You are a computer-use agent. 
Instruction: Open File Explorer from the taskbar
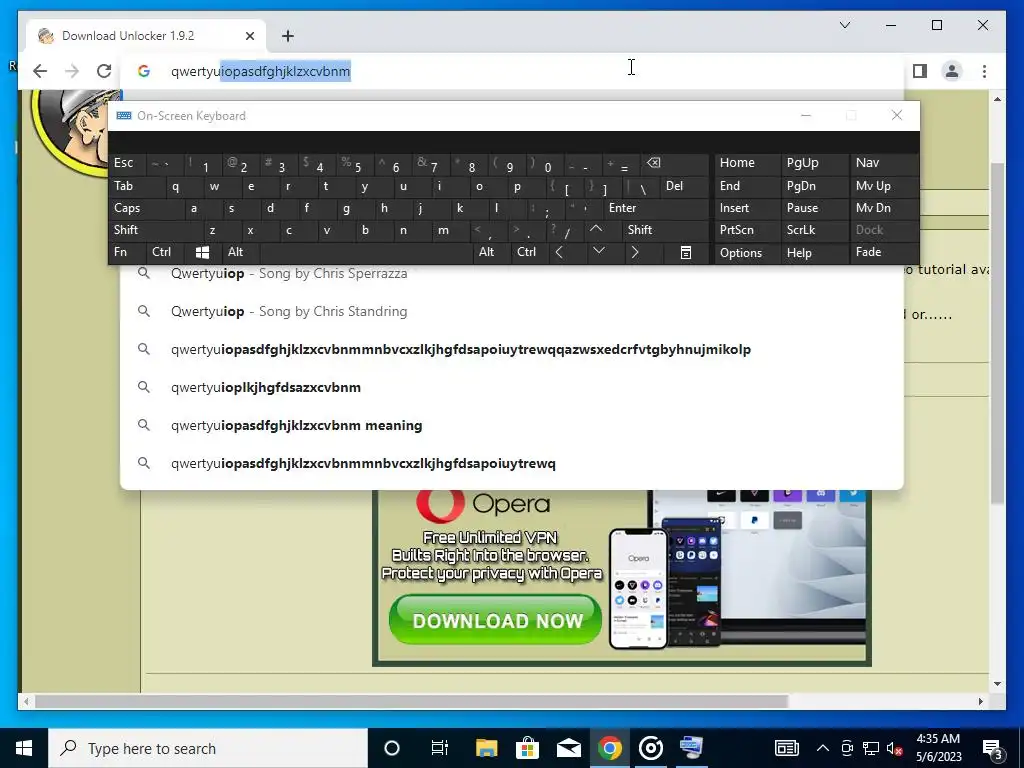487,748
